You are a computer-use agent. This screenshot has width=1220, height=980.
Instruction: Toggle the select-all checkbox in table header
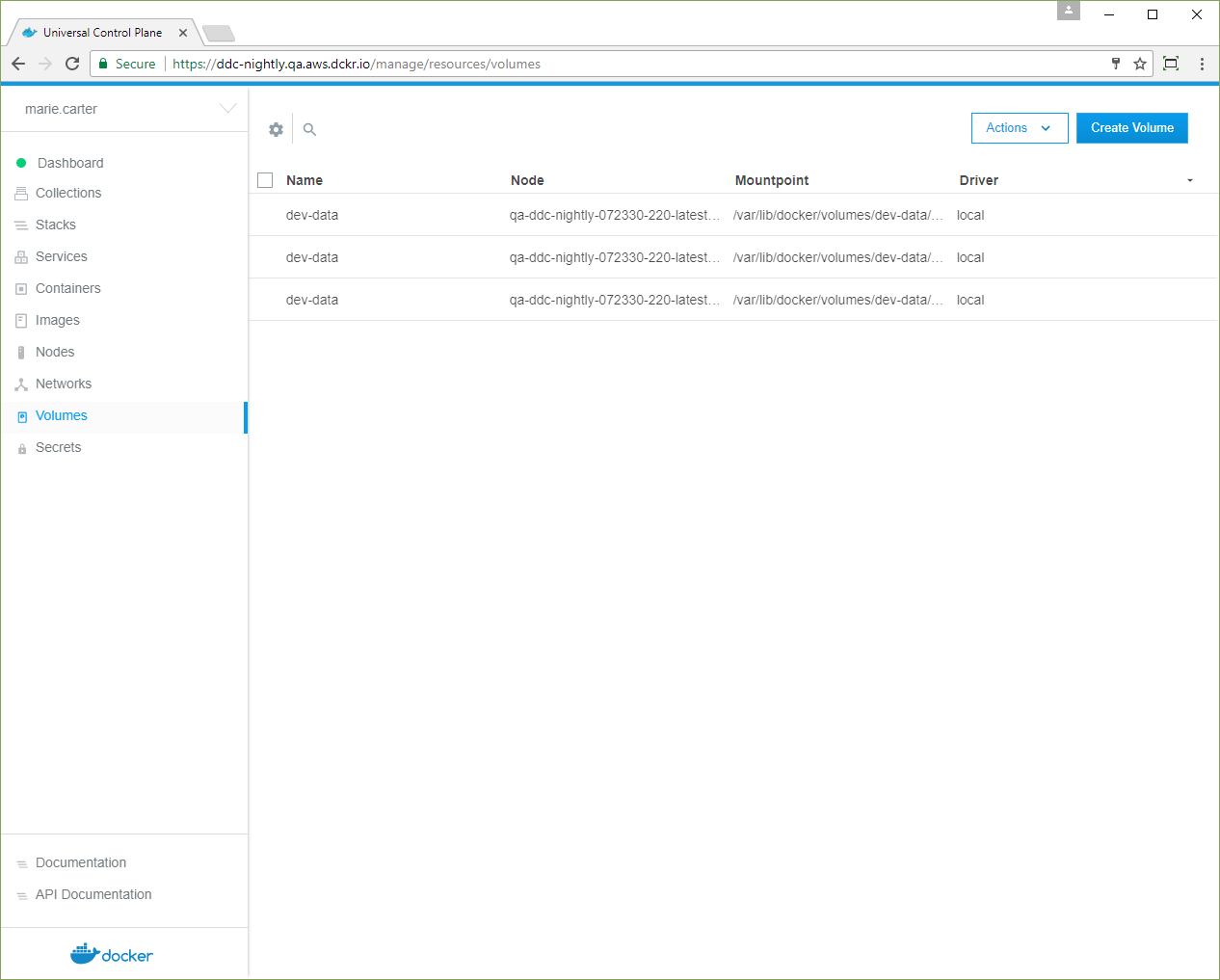(266, 180)
